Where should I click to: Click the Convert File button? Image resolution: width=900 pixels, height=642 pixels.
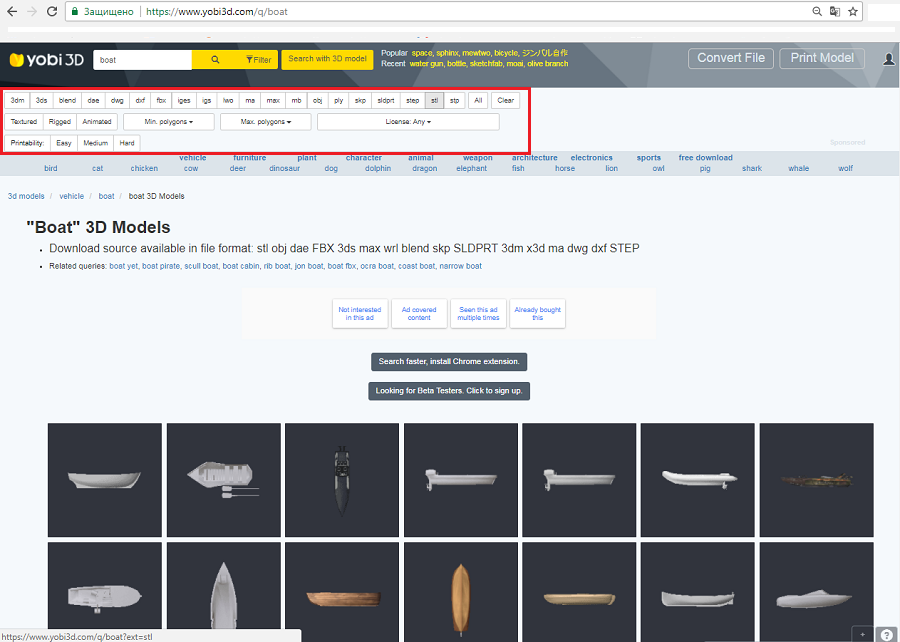click(730, 58)
